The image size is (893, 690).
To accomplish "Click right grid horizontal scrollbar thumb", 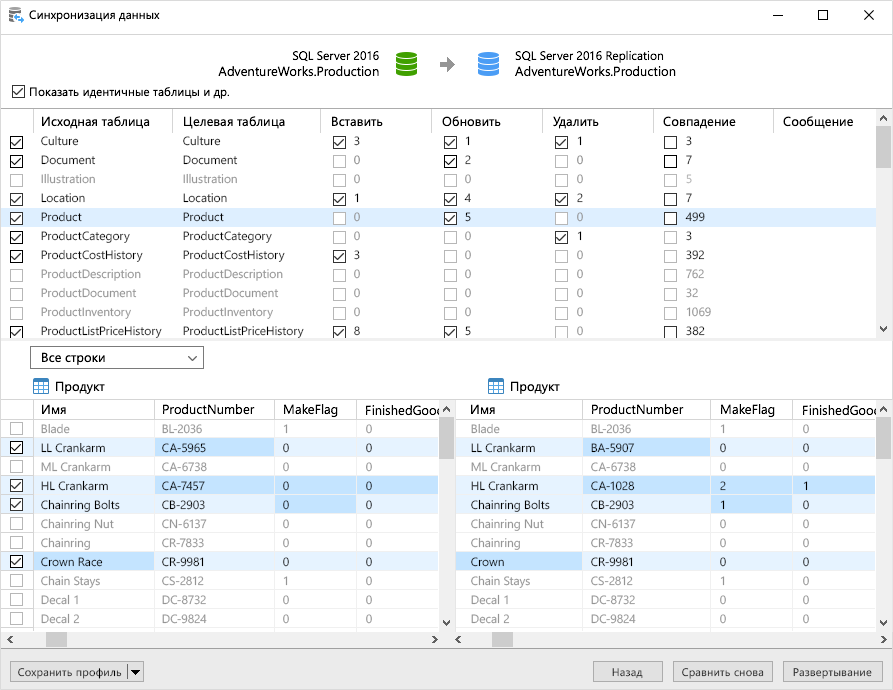I will tap(502, 639).
